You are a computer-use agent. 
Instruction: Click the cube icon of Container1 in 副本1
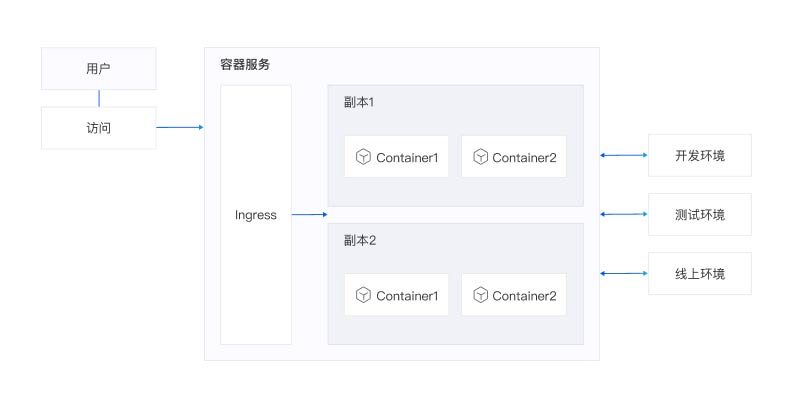(x=363, y=157)
